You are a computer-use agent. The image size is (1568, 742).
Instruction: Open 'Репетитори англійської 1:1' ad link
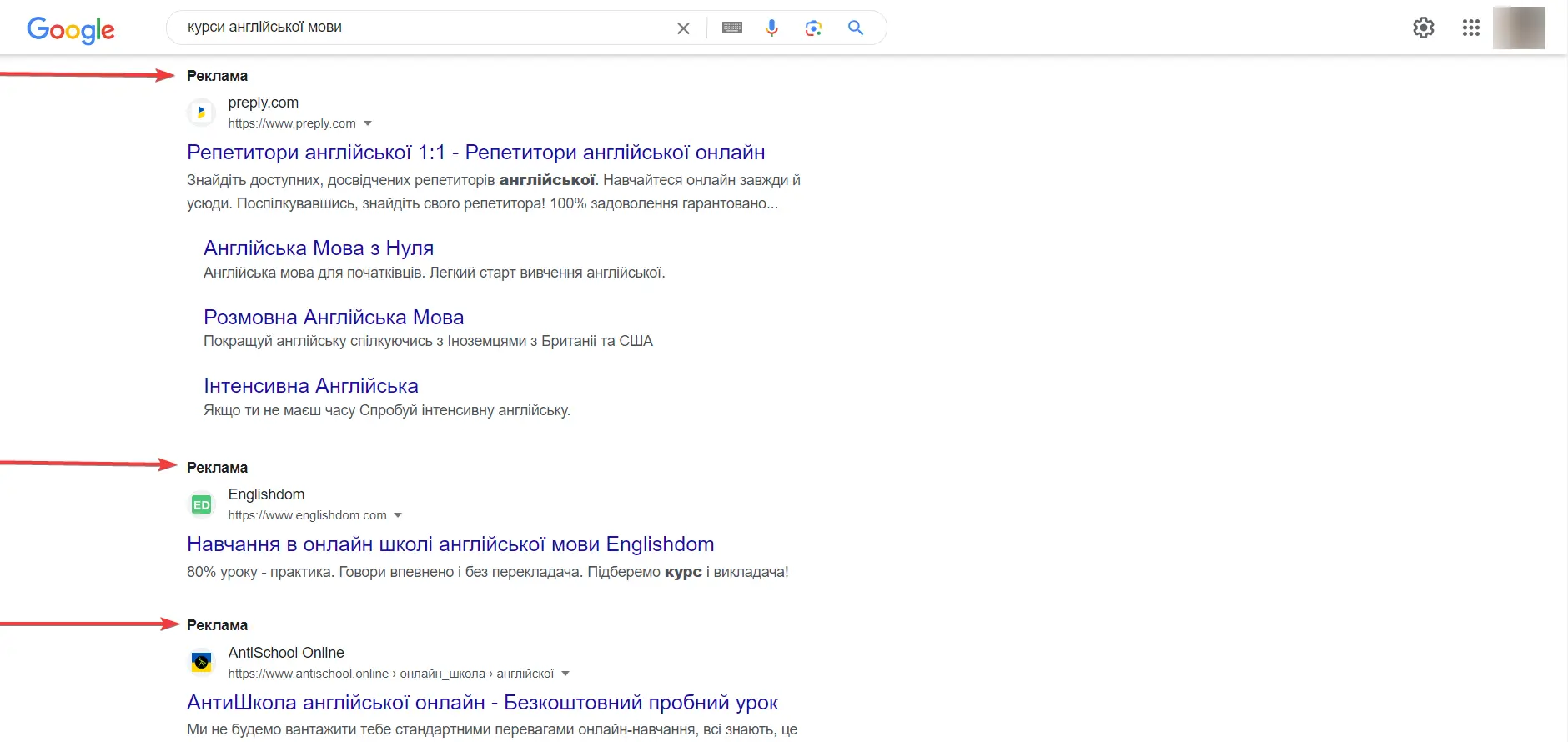coord(475,153)
